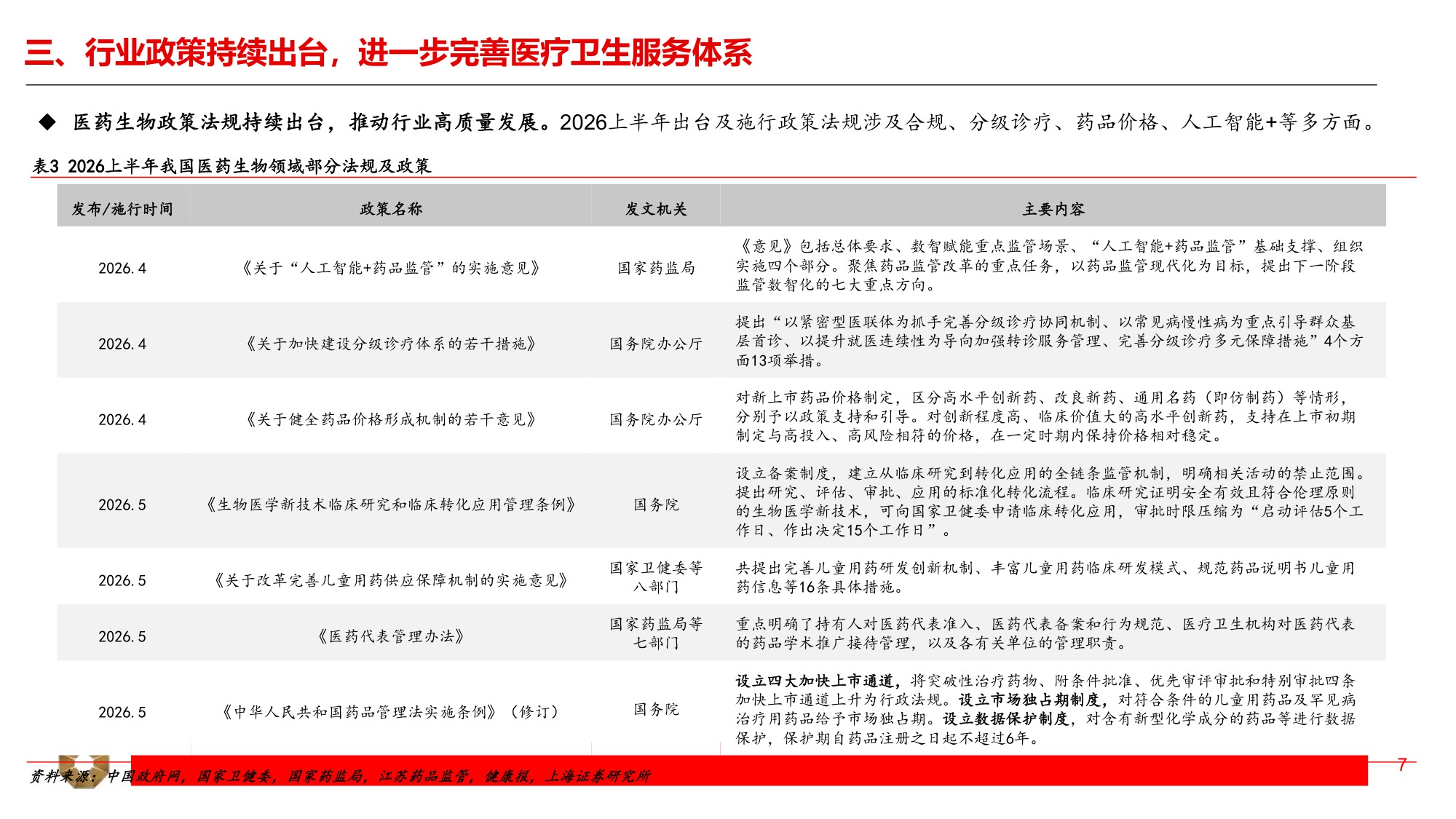Select policy 《中华人民共和国药品管理法实施条例》（修订）

tap(391, 712)
